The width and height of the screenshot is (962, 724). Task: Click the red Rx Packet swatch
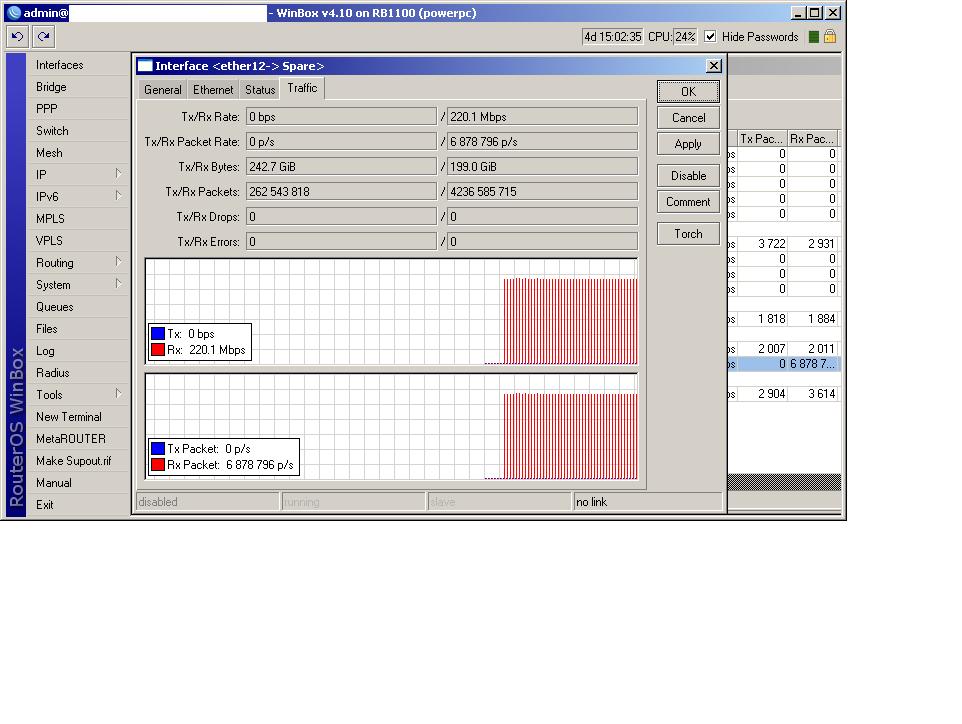click(x=158, y=464)
